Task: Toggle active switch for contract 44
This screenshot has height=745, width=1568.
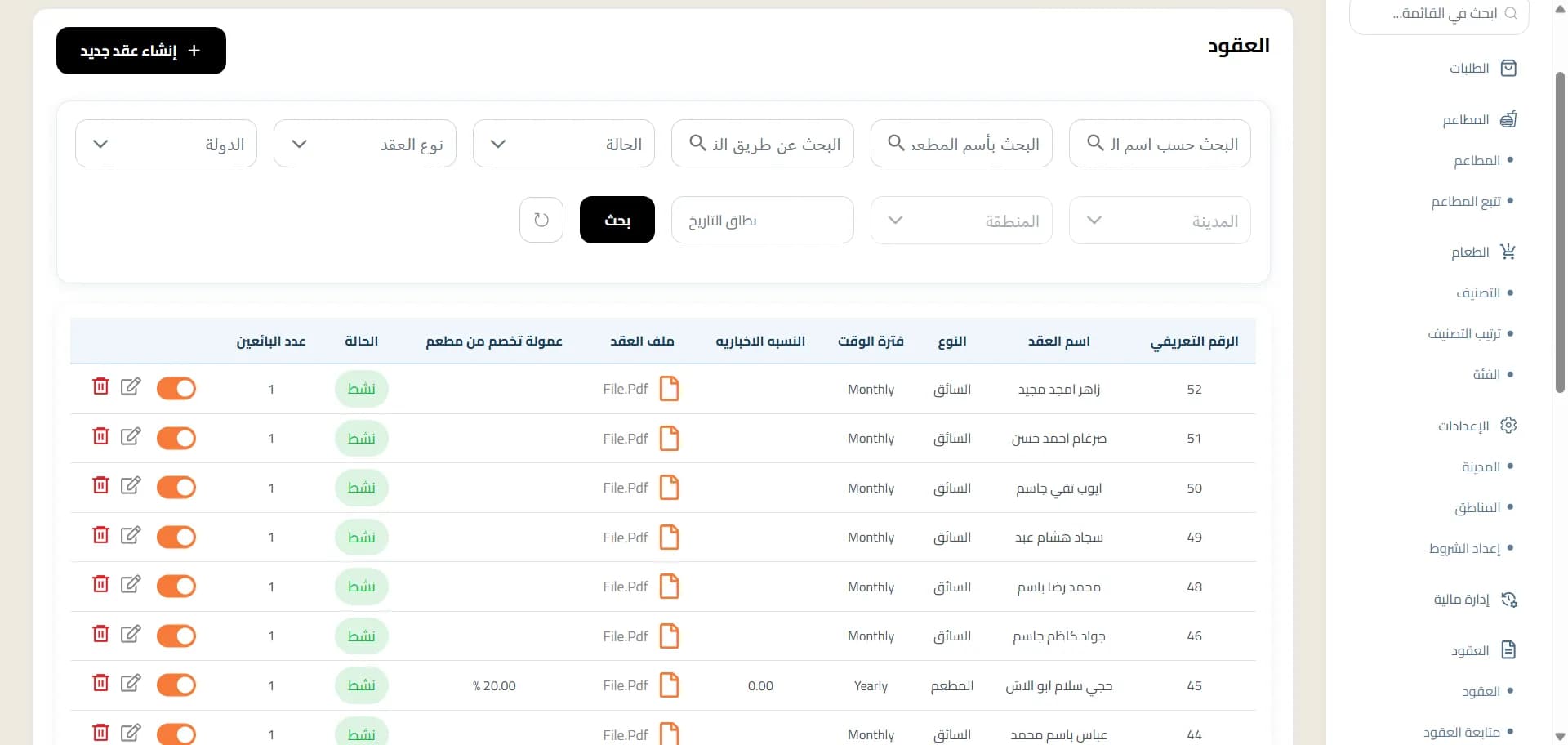Action: [176, 734]
